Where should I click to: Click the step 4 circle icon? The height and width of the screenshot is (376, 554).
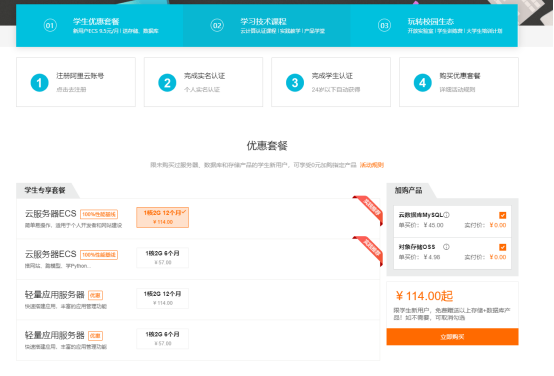click(x=423, y=83)
